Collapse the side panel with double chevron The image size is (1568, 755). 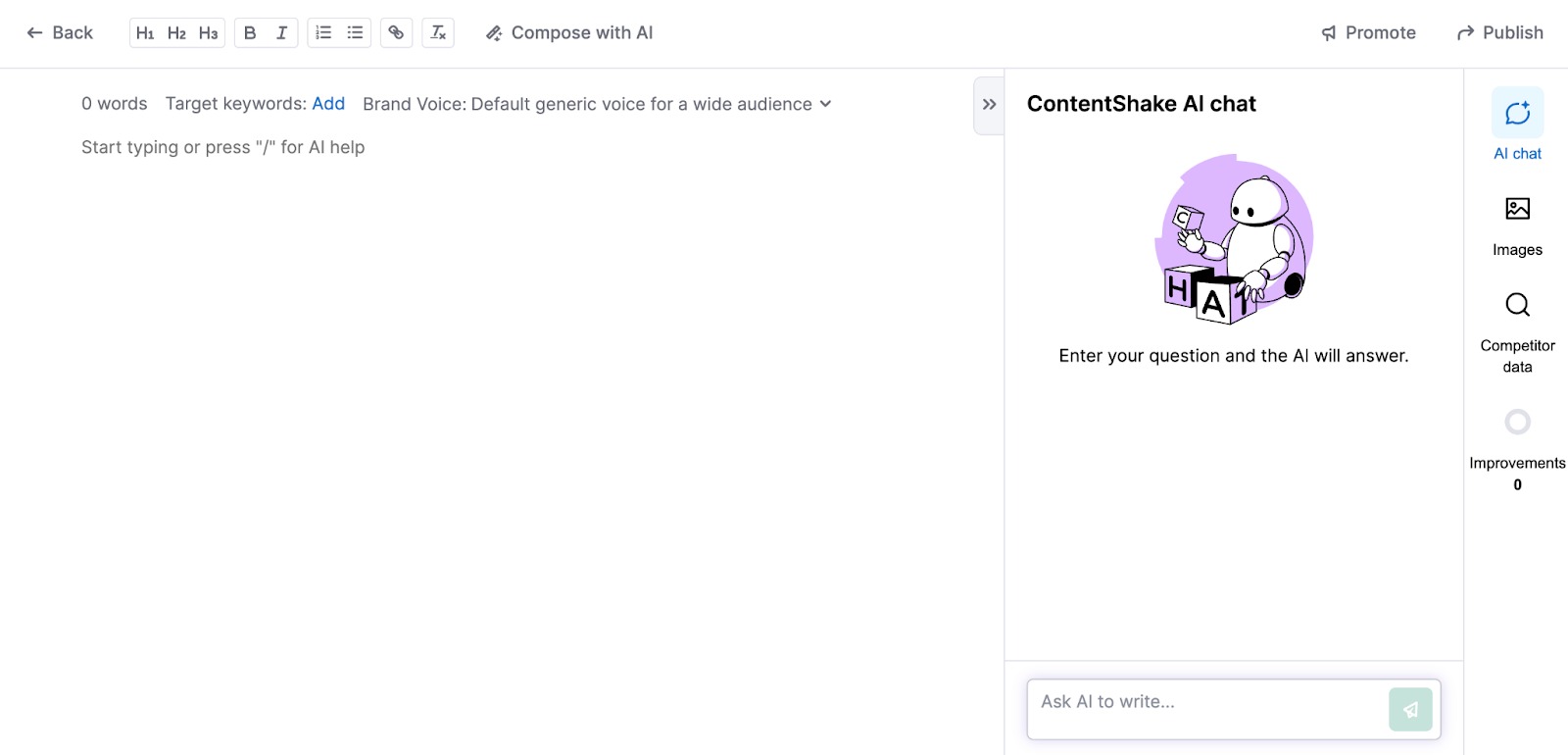[x=989, y=105]
